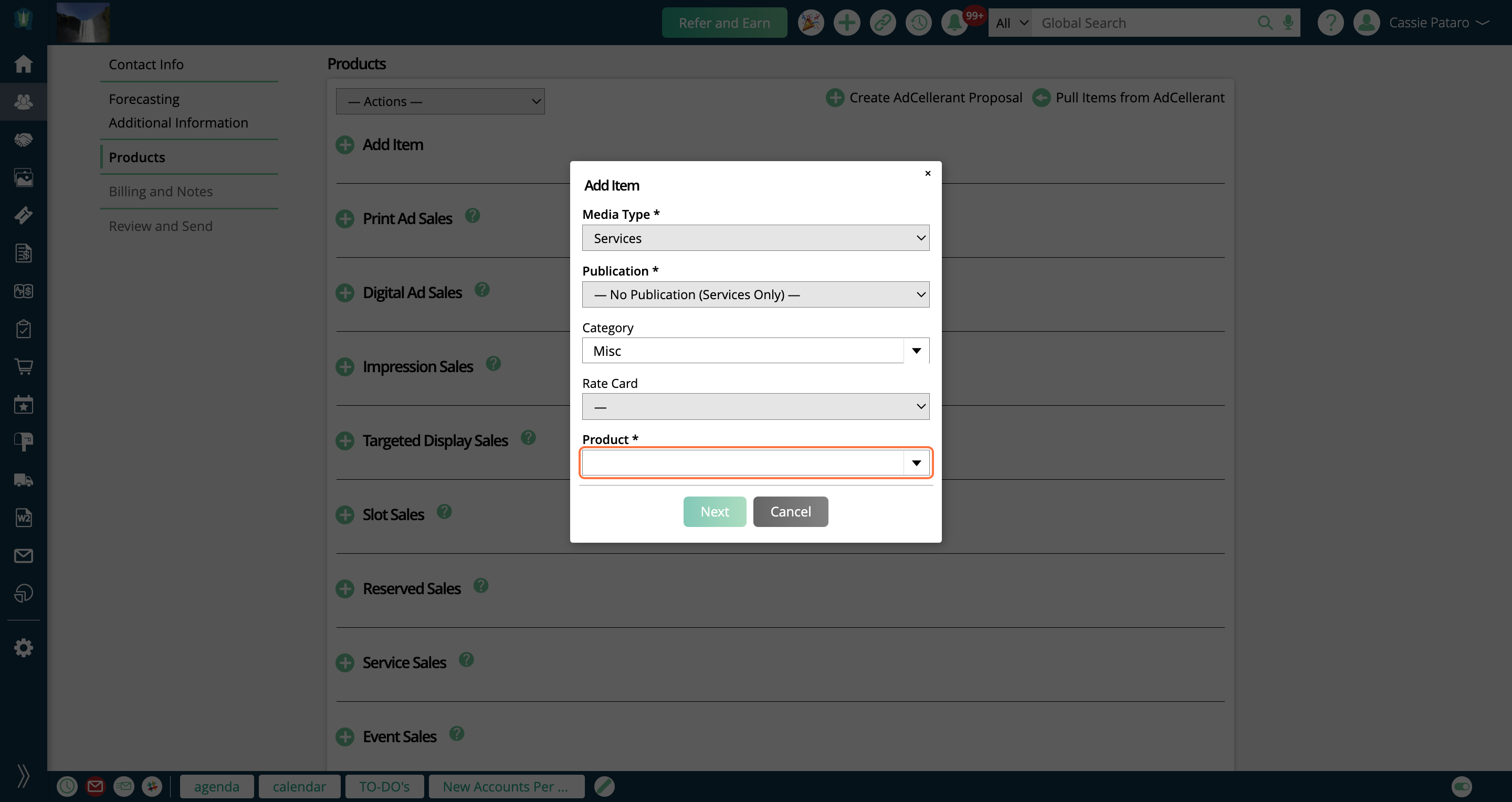Expand the Category combo box arrow
Screen dimensions: 1512x802
pyautogui.click(x=916, y=351)
